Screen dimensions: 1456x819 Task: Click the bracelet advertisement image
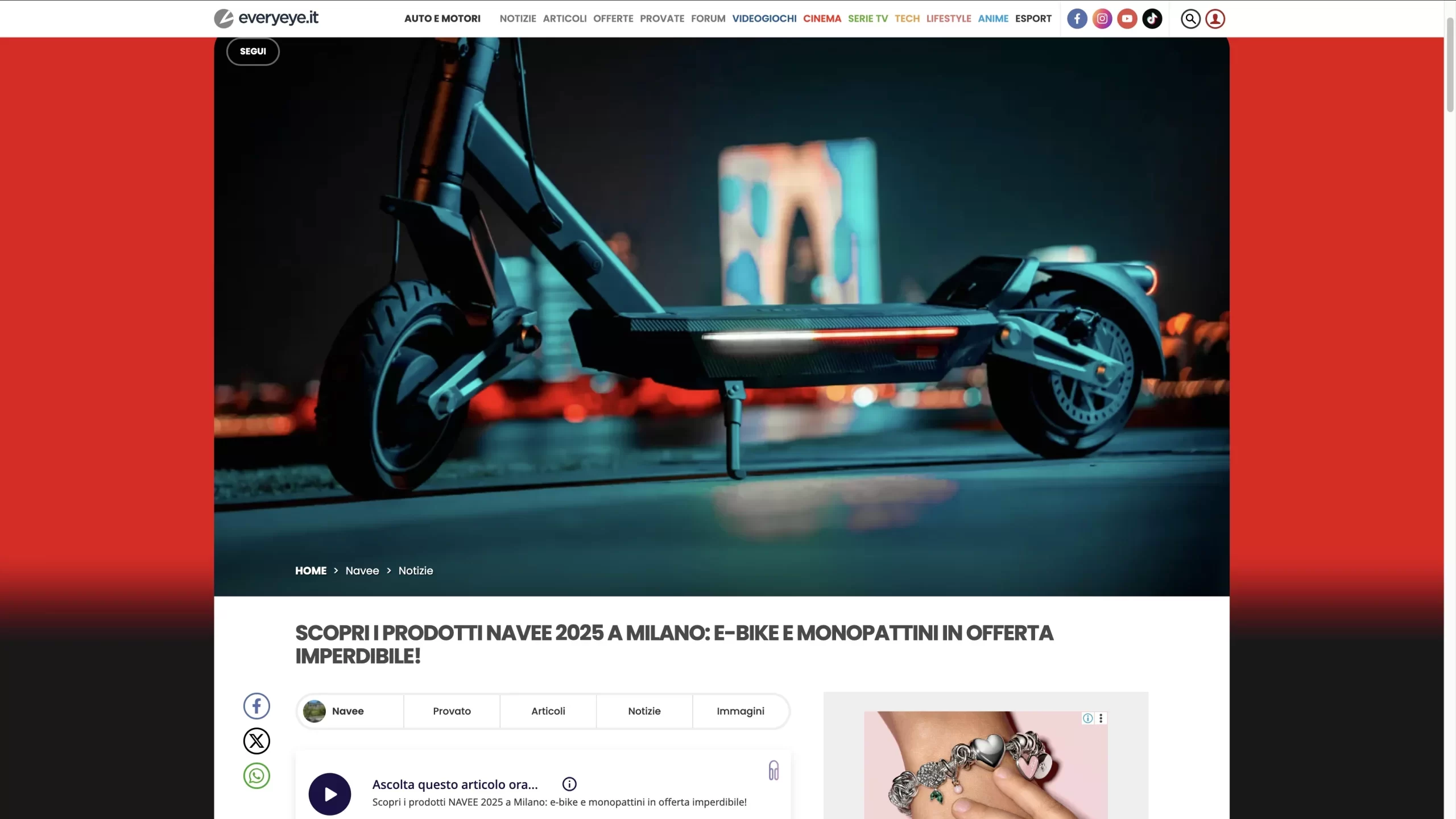986,765
